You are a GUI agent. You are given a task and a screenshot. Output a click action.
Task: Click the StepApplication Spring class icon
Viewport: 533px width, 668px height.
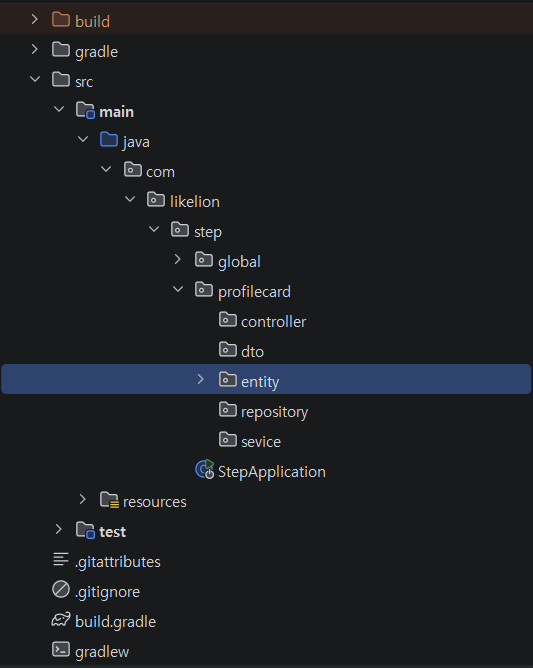(x=205, y=469)
